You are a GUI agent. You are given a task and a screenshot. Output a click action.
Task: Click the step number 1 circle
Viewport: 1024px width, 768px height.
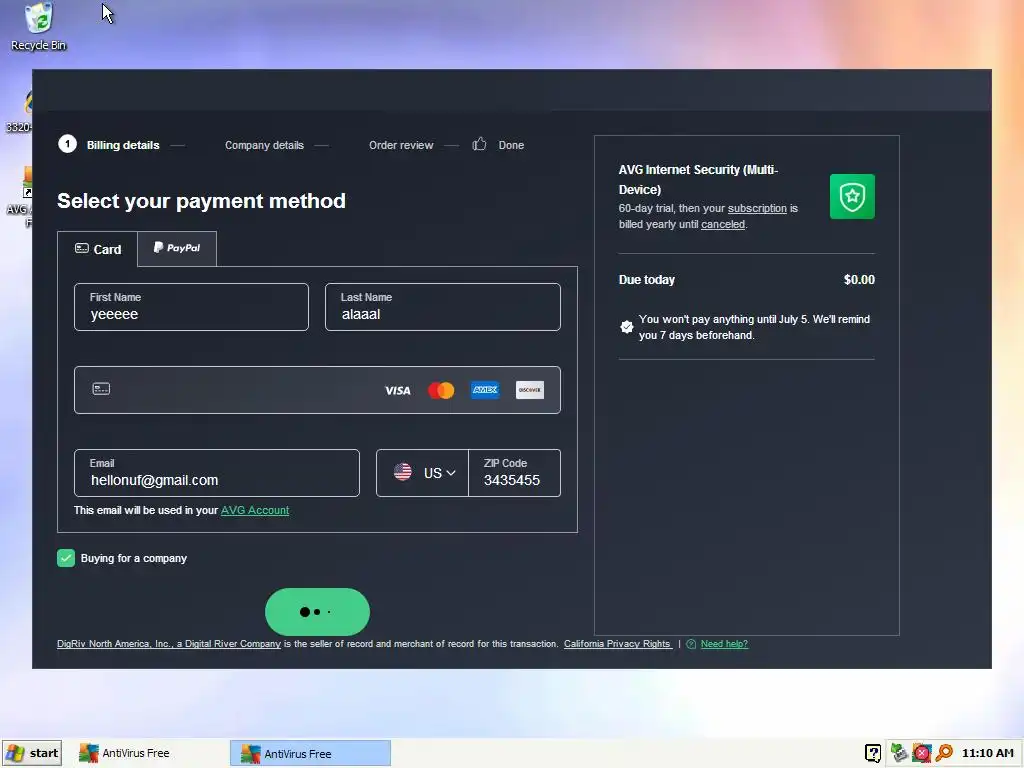click(x=67, y=144)
